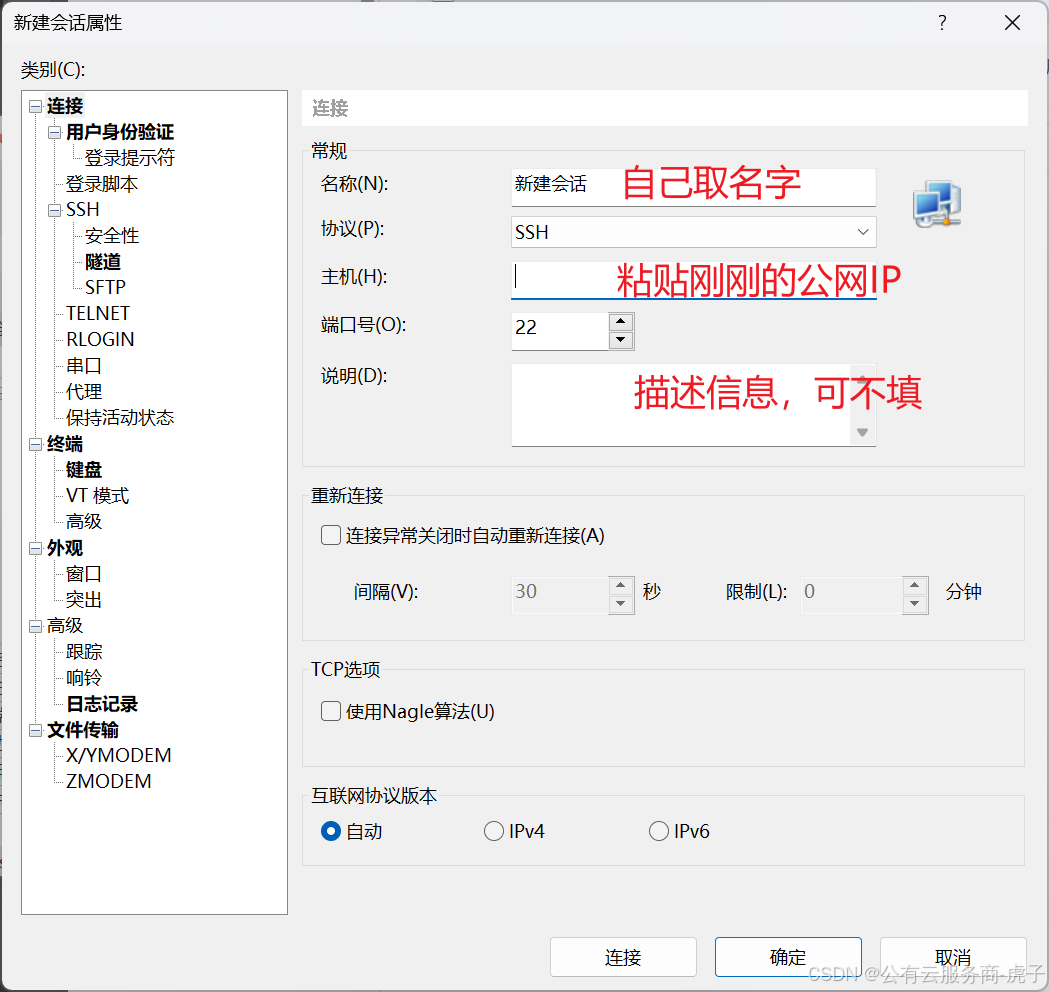Viewport: 1049px width, 992px height.
Task: Click the 确定 button
Action: [x=788, y=957]
